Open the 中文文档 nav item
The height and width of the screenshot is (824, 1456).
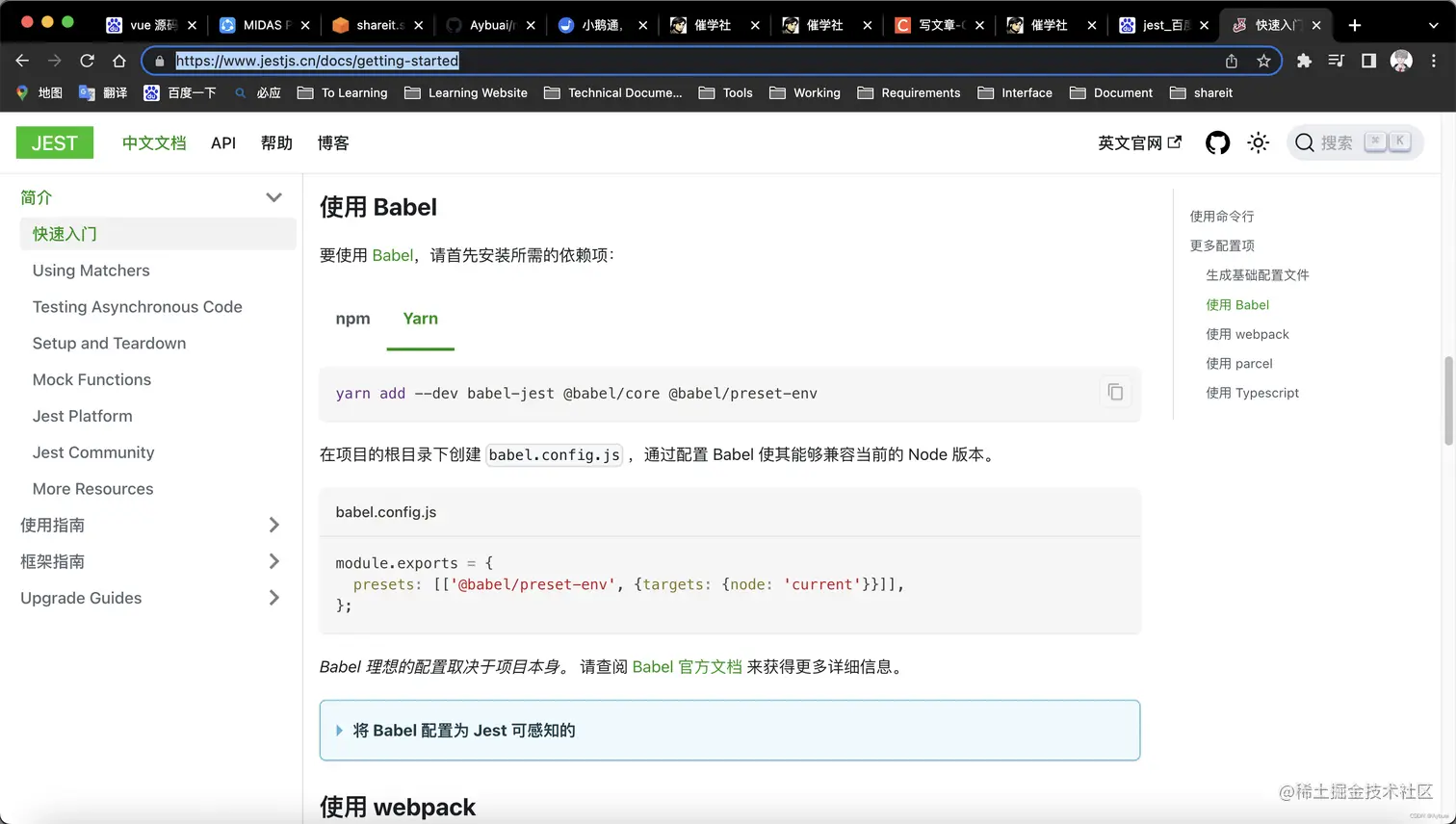coord(154,142)
